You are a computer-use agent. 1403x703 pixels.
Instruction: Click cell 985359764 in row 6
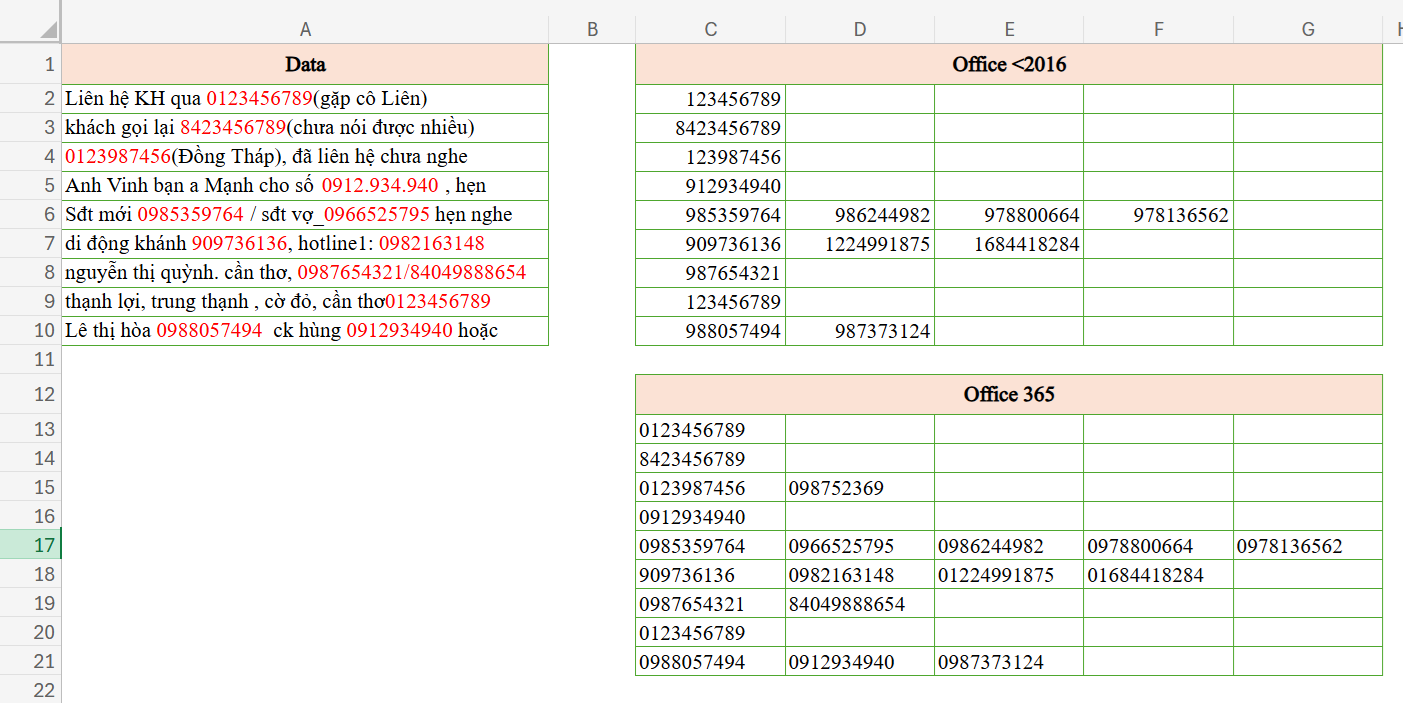[711, 215]
